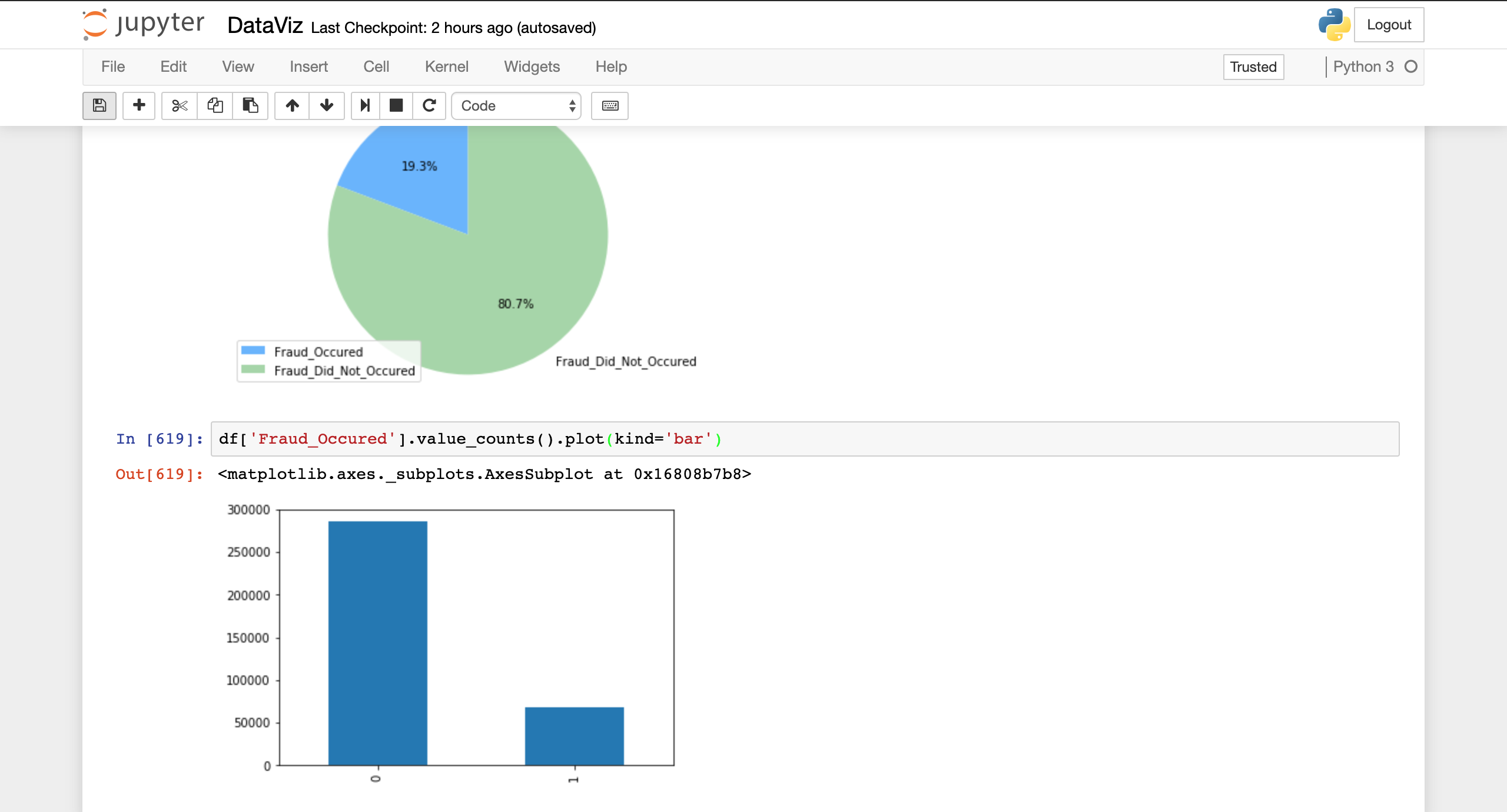Open the Code cell type dropdown
This screenshot has width=1507, height=812.
[516, 105]
